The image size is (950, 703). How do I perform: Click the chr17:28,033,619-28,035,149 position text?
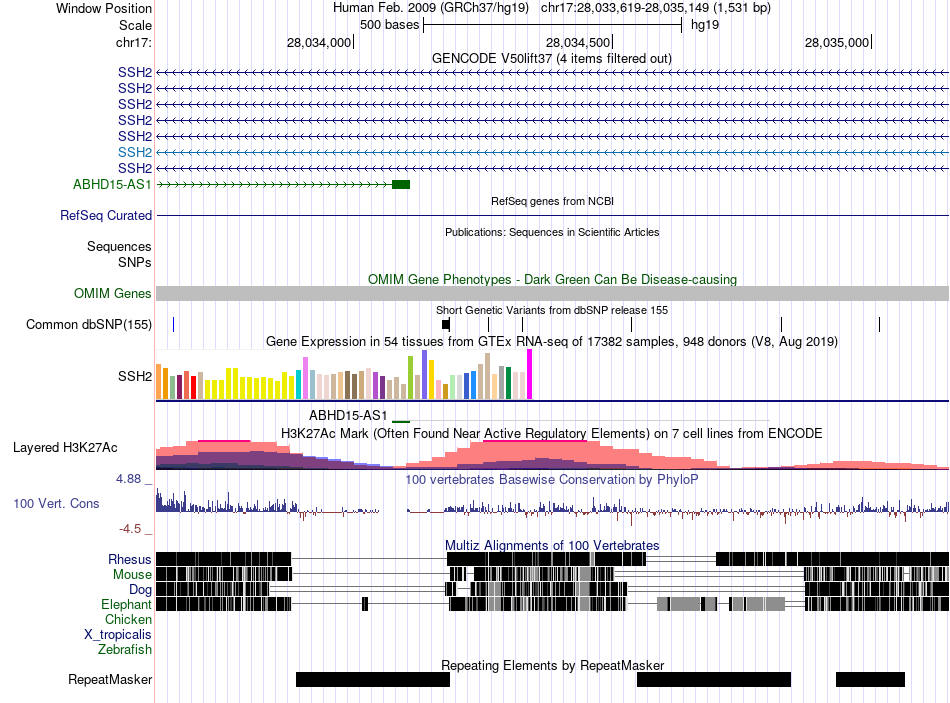[656, 8]
